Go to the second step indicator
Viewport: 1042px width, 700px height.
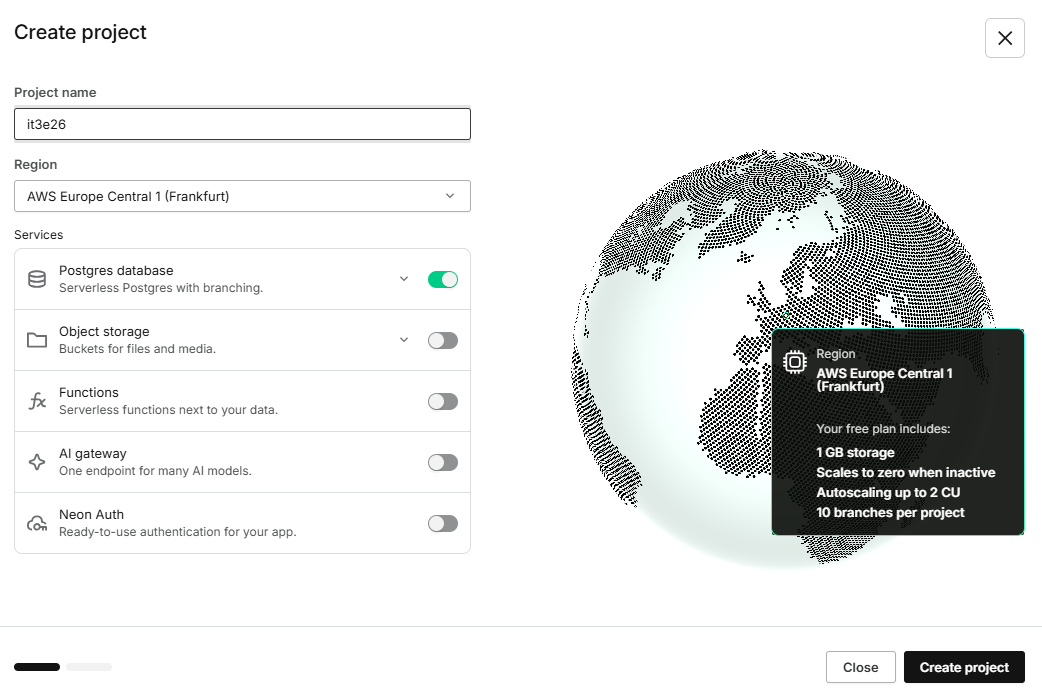click(x=89, y=667)
